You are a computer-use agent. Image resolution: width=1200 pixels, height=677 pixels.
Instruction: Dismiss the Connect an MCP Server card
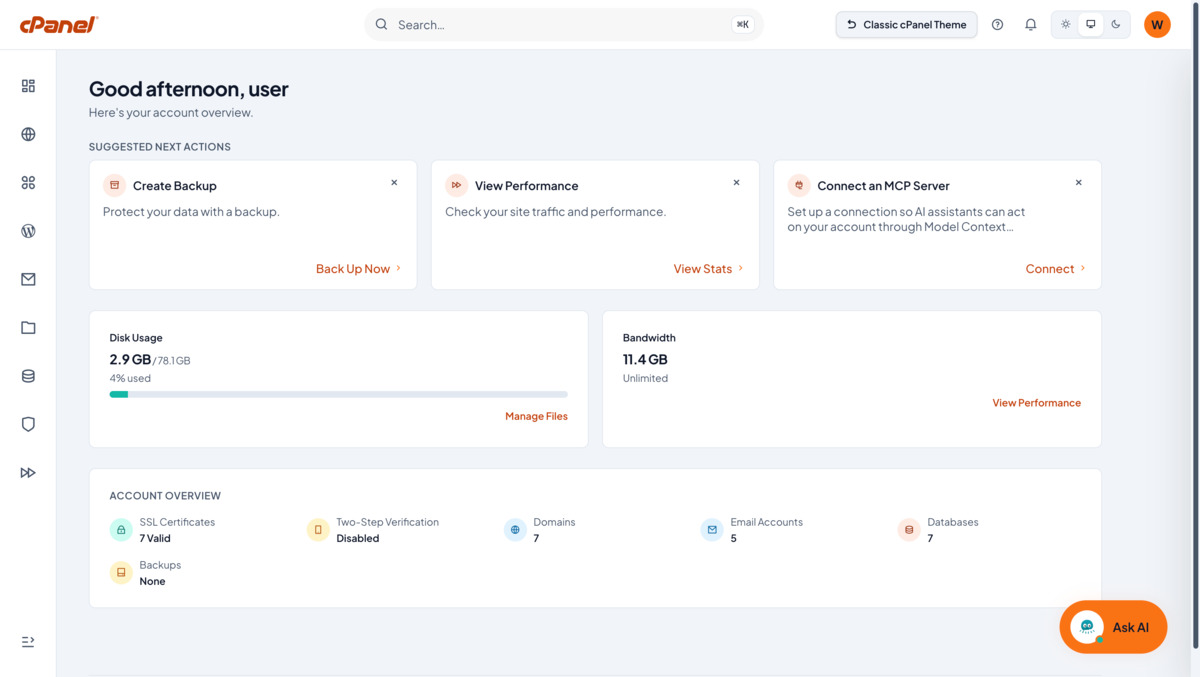(1079, 183)
